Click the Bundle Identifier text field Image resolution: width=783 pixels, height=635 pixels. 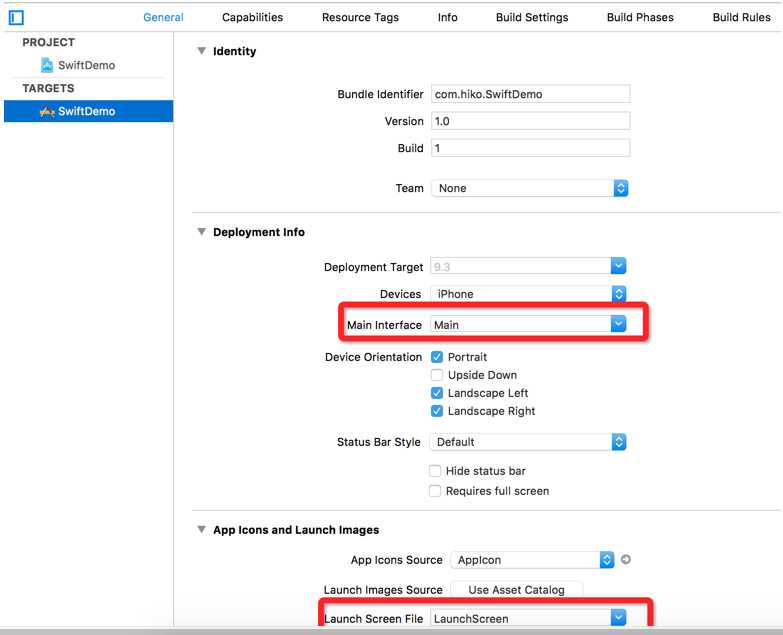530,94
